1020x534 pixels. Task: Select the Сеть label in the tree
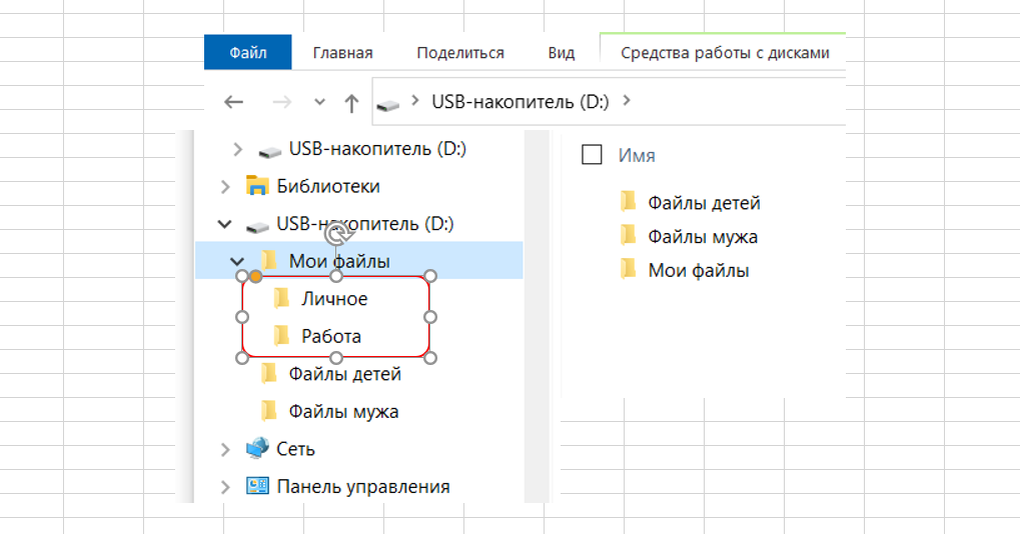point(295,449)
